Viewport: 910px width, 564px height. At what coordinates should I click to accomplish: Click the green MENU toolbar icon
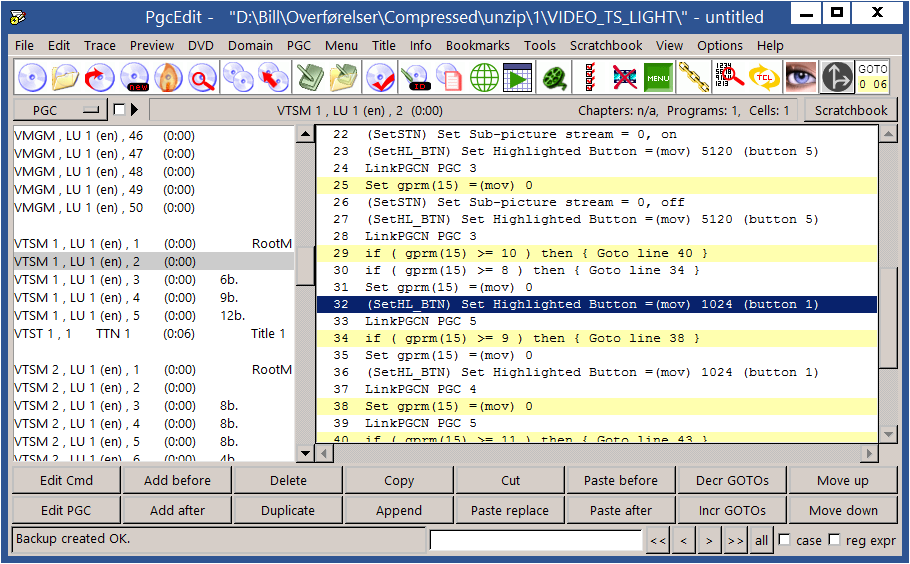pyautogui.click(x=657, y=77)
